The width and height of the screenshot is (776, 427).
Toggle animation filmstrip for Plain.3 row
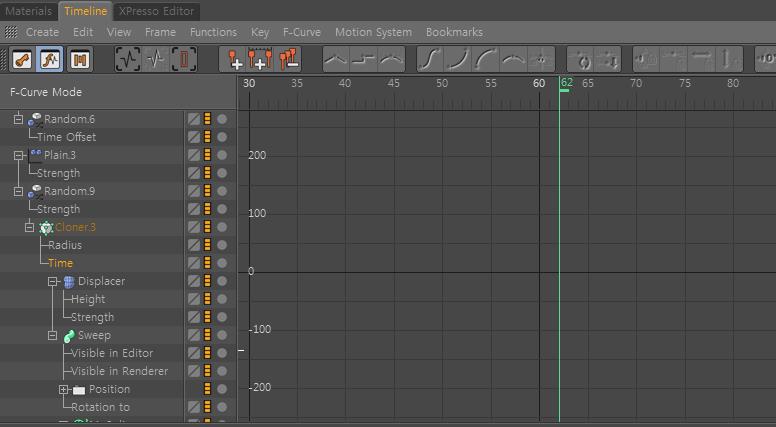click(x=207, y=155)
